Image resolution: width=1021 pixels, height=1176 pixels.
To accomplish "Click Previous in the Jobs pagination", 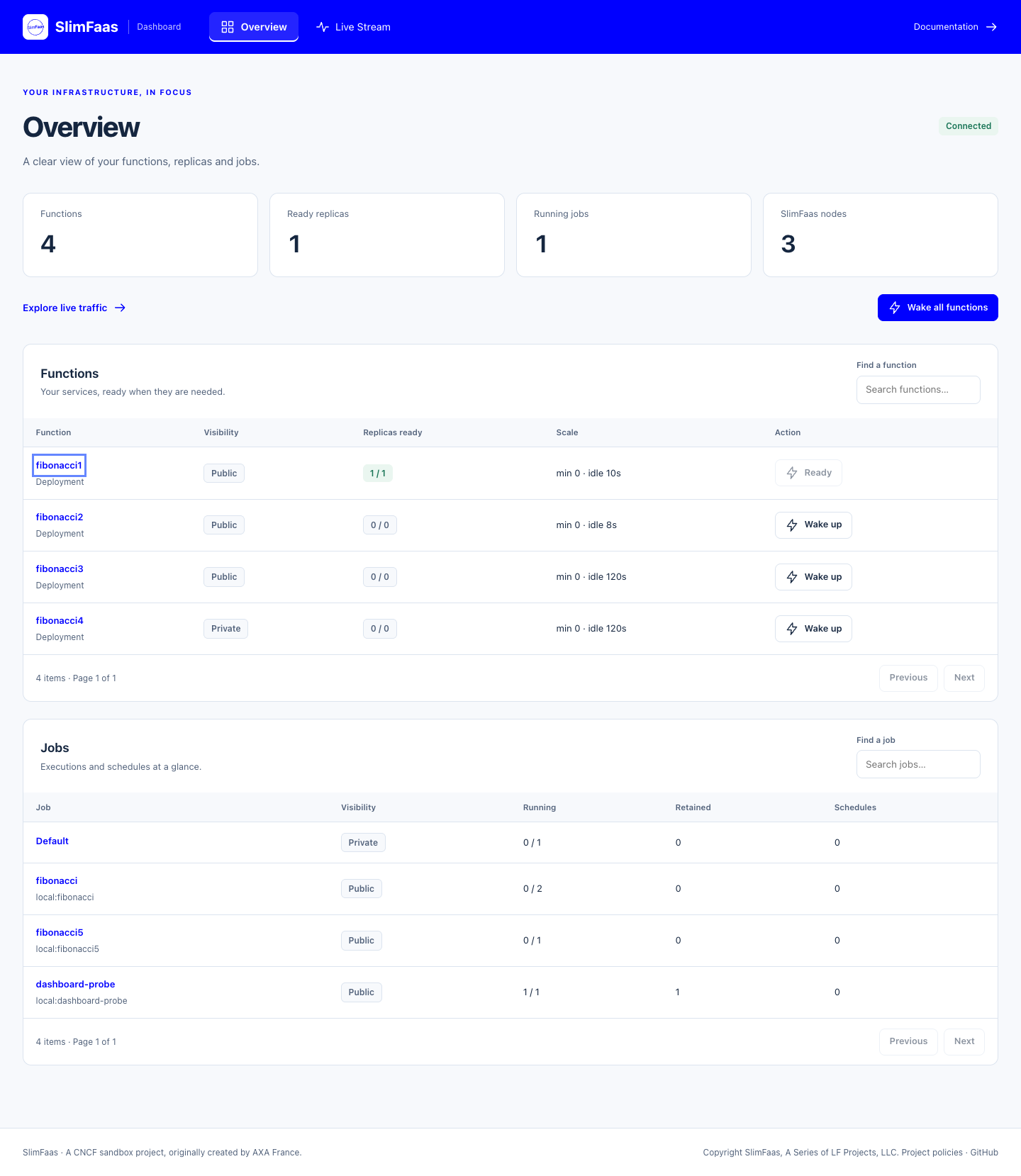I will [908, 1042].
